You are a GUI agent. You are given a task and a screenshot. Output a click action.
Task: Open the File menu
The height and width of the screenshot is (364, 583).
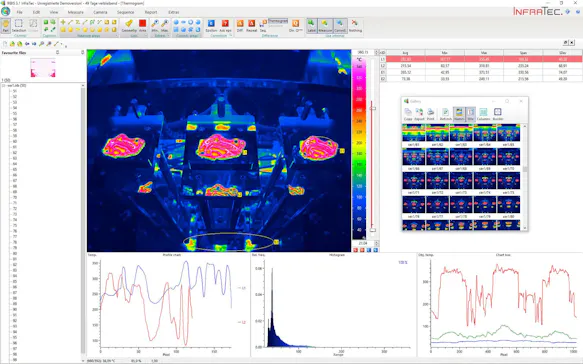click(19, 12)
